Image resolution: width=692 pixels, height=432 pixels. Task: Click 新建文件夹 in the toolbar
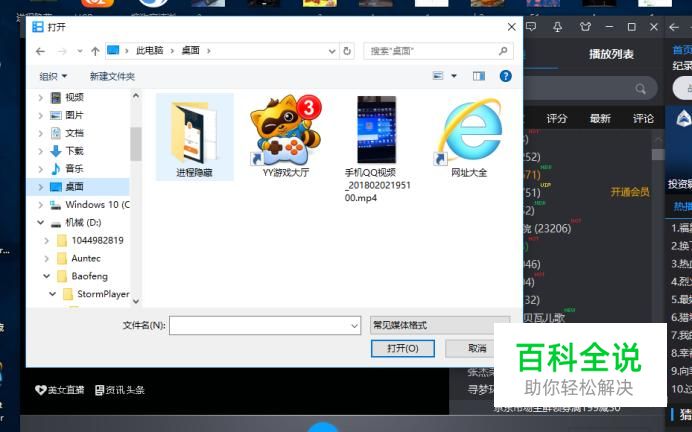coord(112,76)
